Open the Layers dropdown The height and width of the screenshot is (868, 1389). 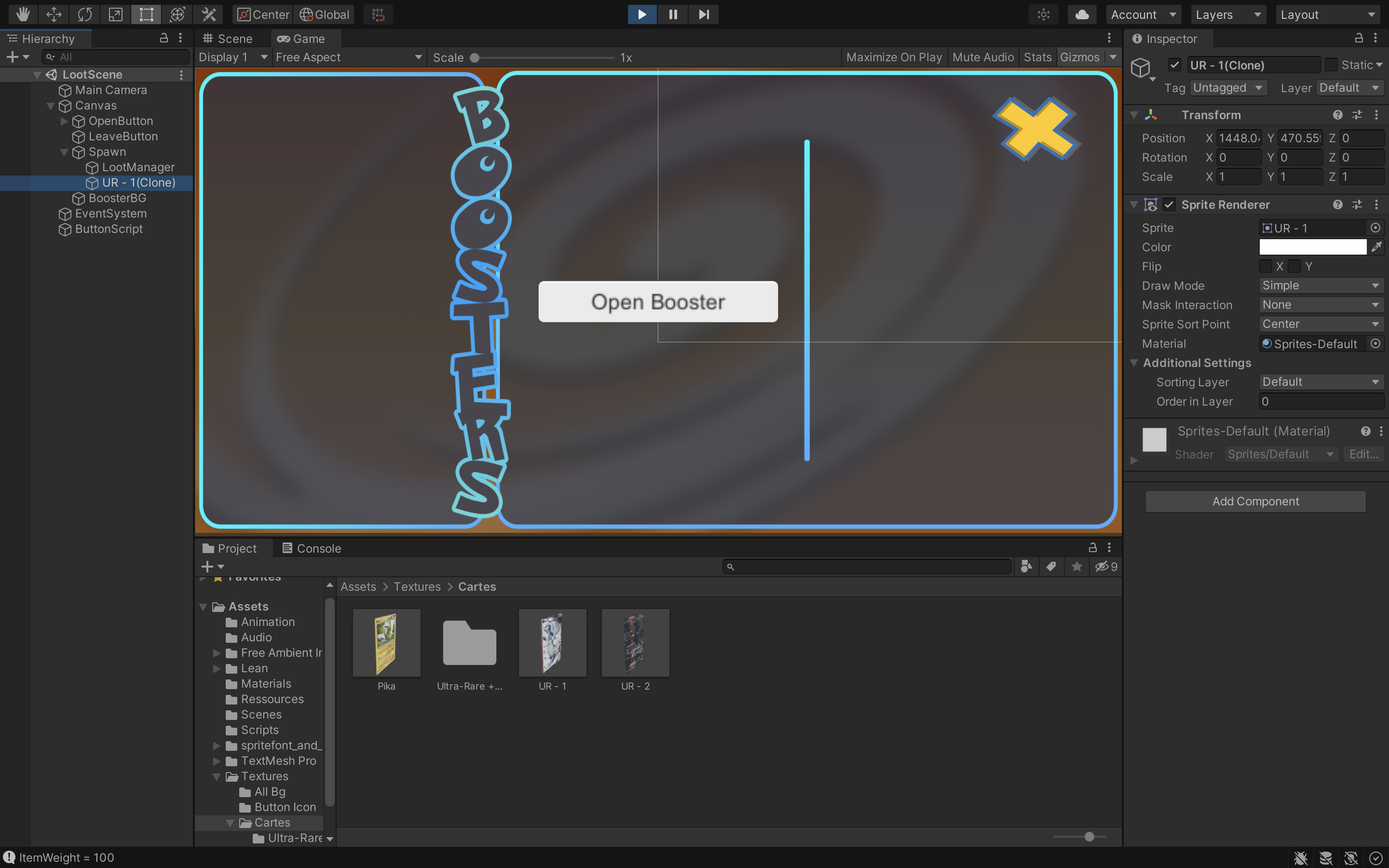point(1228,14)
